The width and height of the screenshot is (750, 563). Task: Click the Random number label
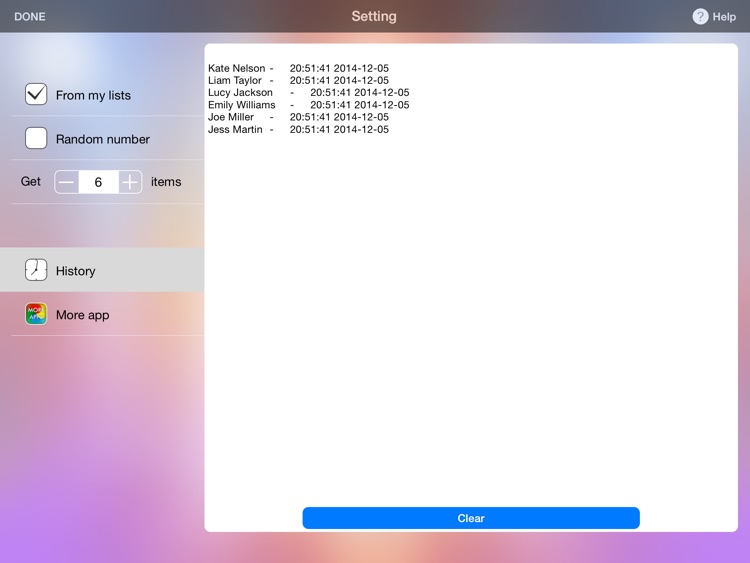point(103,139)
